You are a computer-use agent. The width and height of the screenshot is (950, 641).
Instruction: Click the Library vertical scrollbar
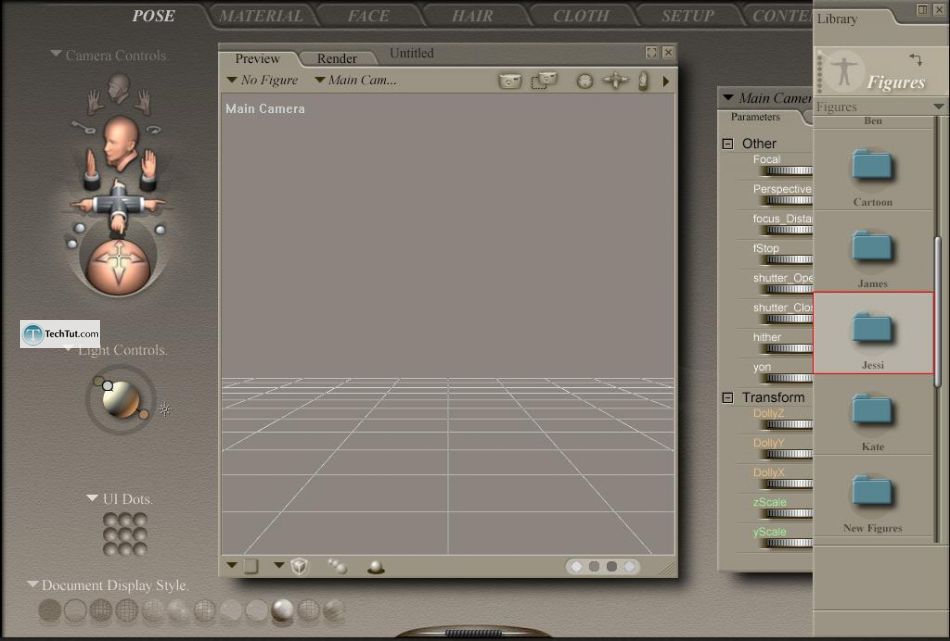(x=938, y=312)
